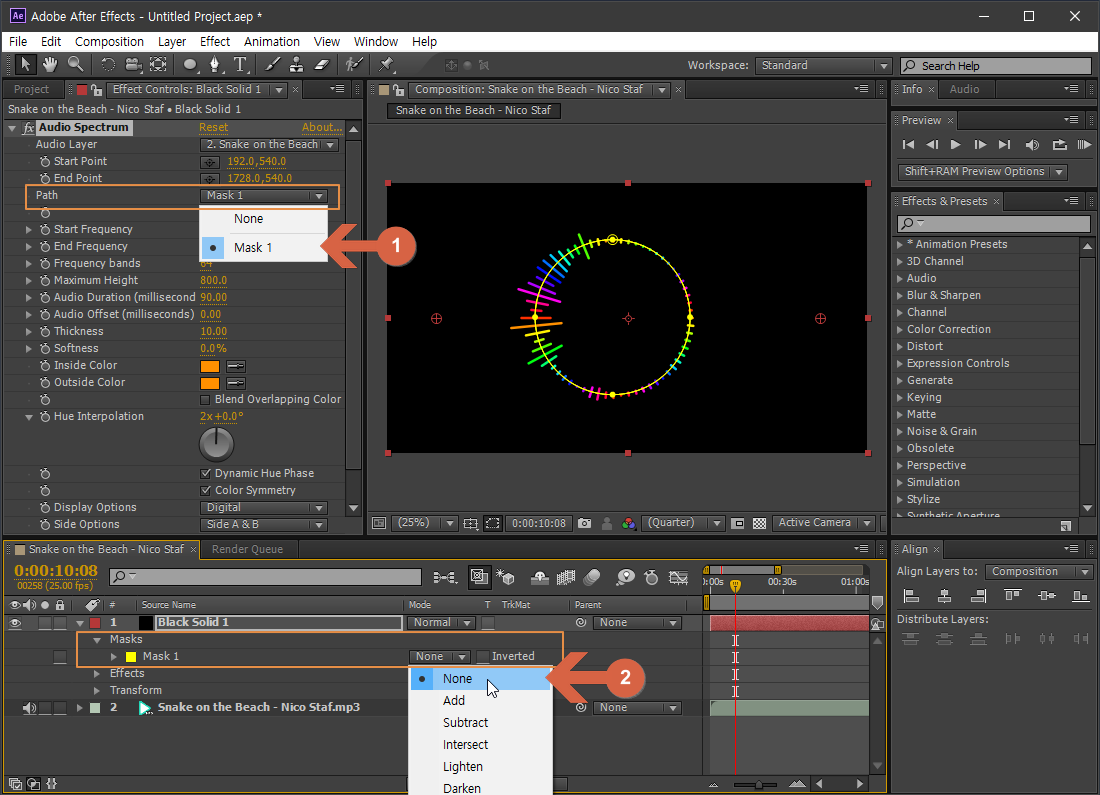The width and height of the screenshot is (1100, 795).
Task: Open the resolution (Quarter) dropdown
Action: [x=683, y=523]
